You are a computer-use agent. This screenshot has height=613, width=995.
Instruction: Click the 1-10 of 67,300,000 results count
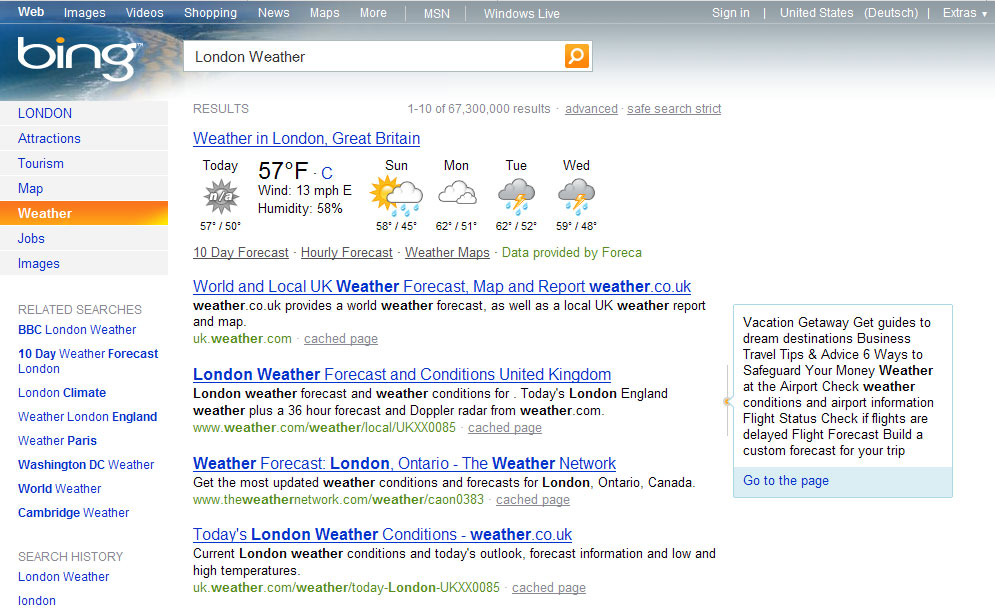click(478, 109)
